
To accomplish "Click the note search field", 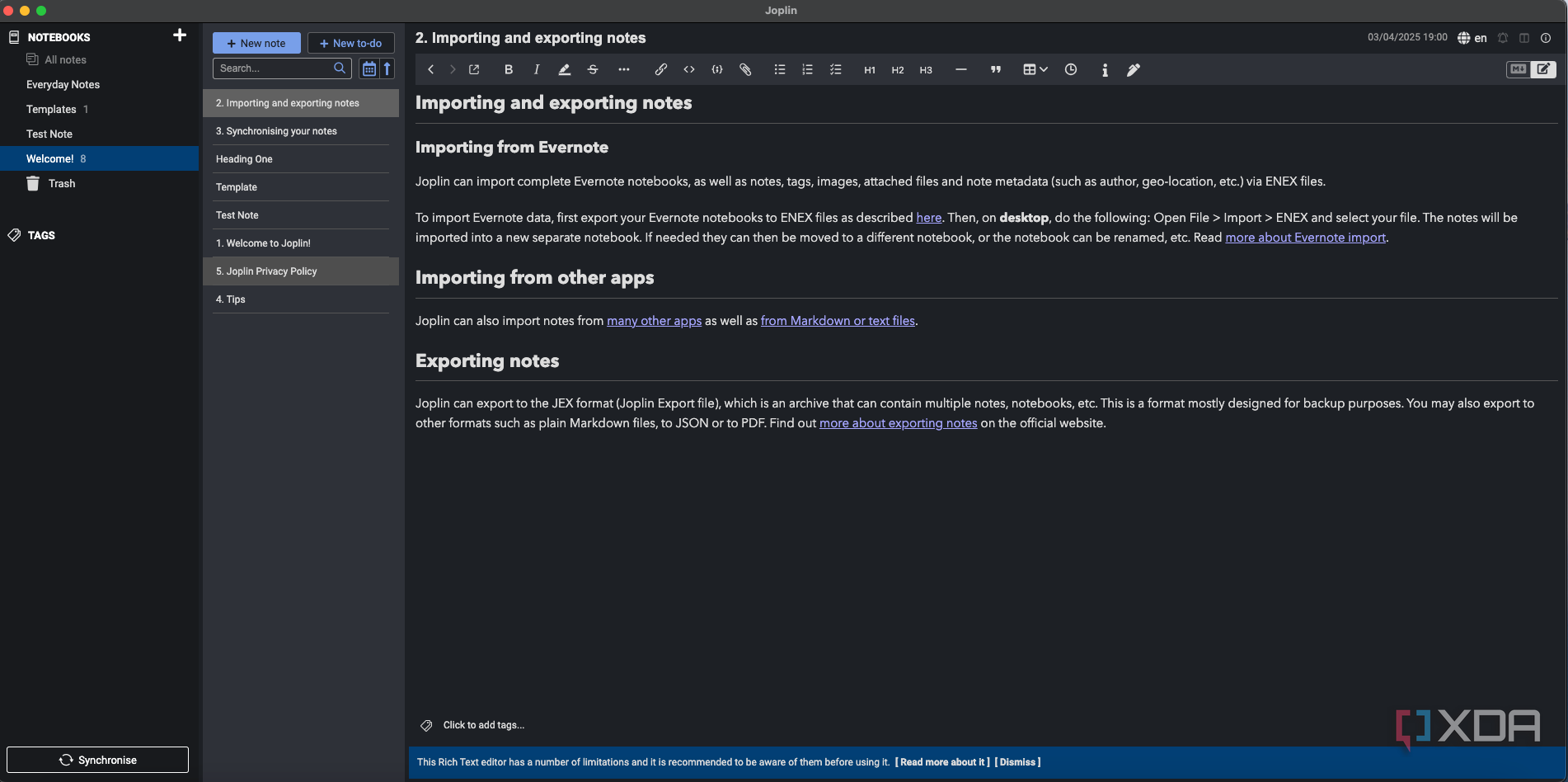I will [x=282, y=68].
